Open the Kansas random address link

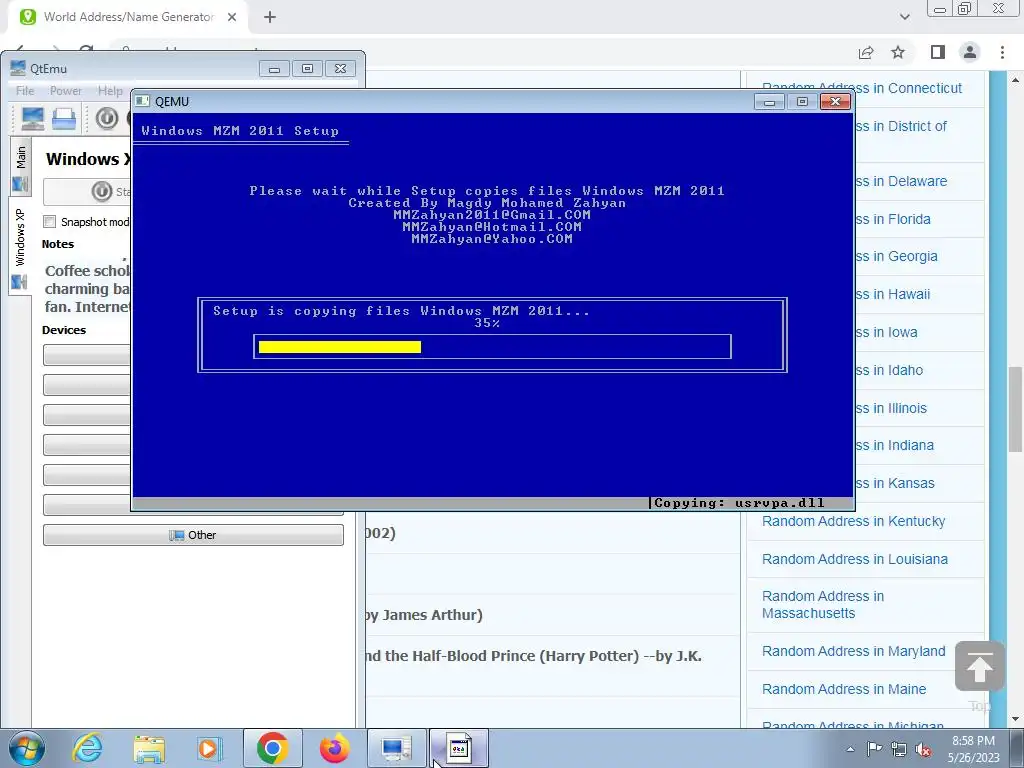coord(895,483)
